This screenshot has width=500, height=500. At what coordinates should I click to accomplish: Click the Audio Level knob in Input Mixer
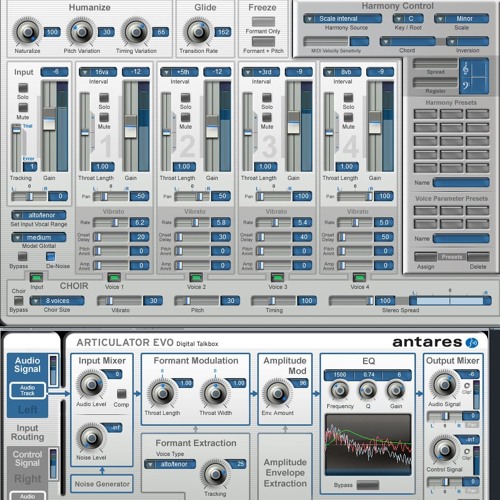pos(91,385)
